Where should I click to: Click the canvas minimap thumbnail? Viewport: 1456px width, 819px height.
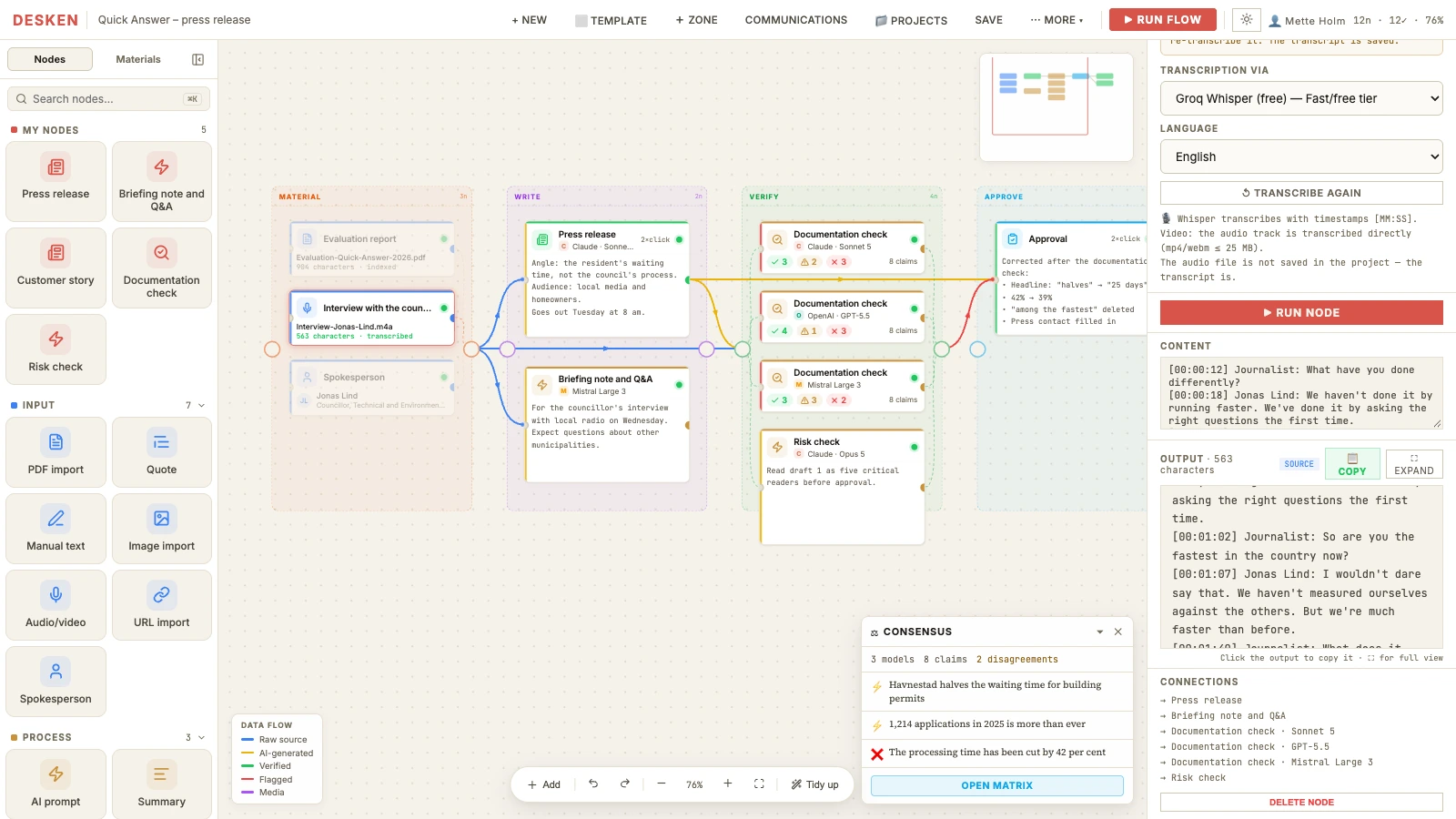pos(1057,106)
